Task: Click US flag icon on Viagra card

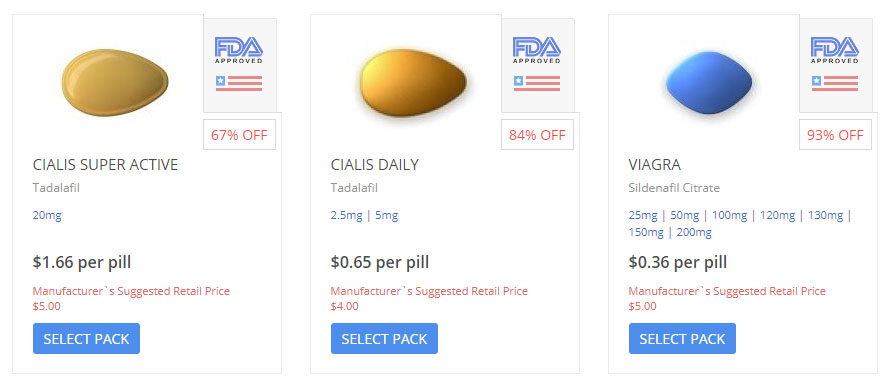Action: (834, 84)
